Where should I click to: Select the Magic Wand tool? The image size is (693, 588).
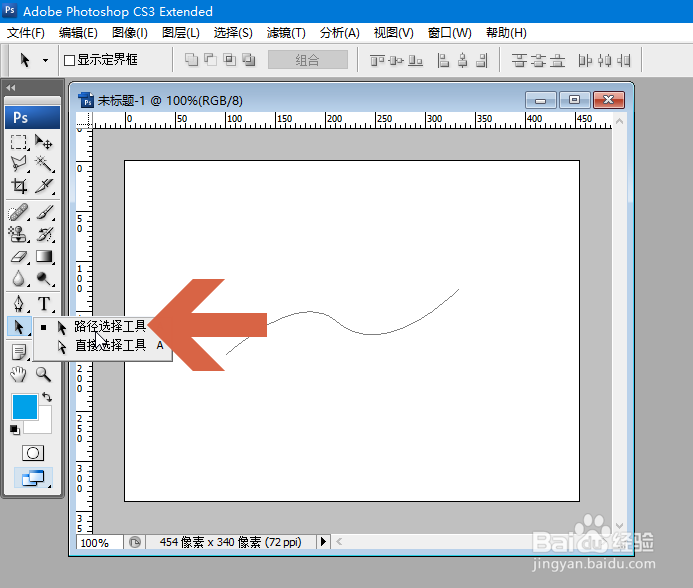pos(44,164)
